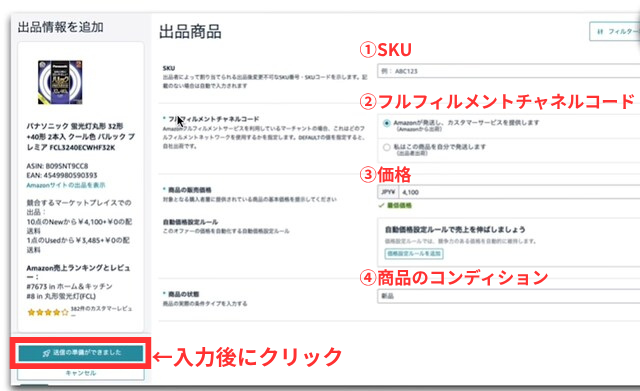Click the SKU input field with ABC123 placeholder
Viewport: 640px width, 391px height.
pos(509,71)
